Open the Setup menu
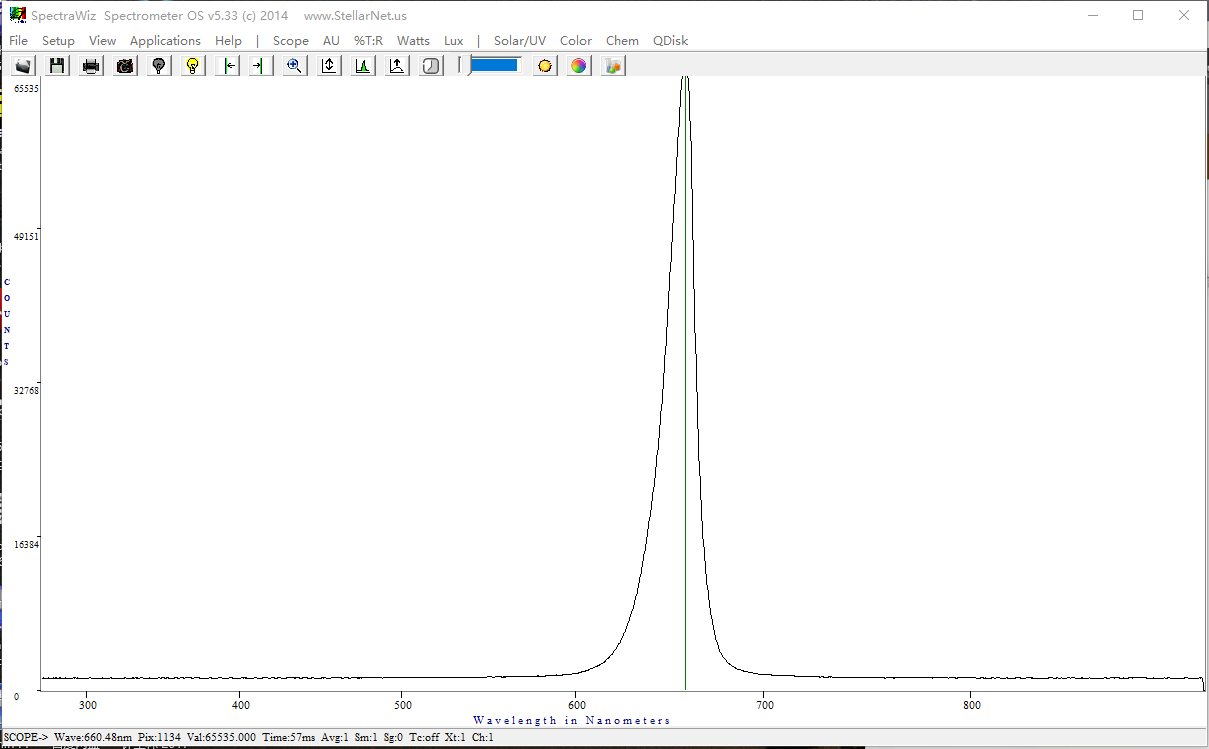This screenshot has height=749, width=1209. point(58,41)
